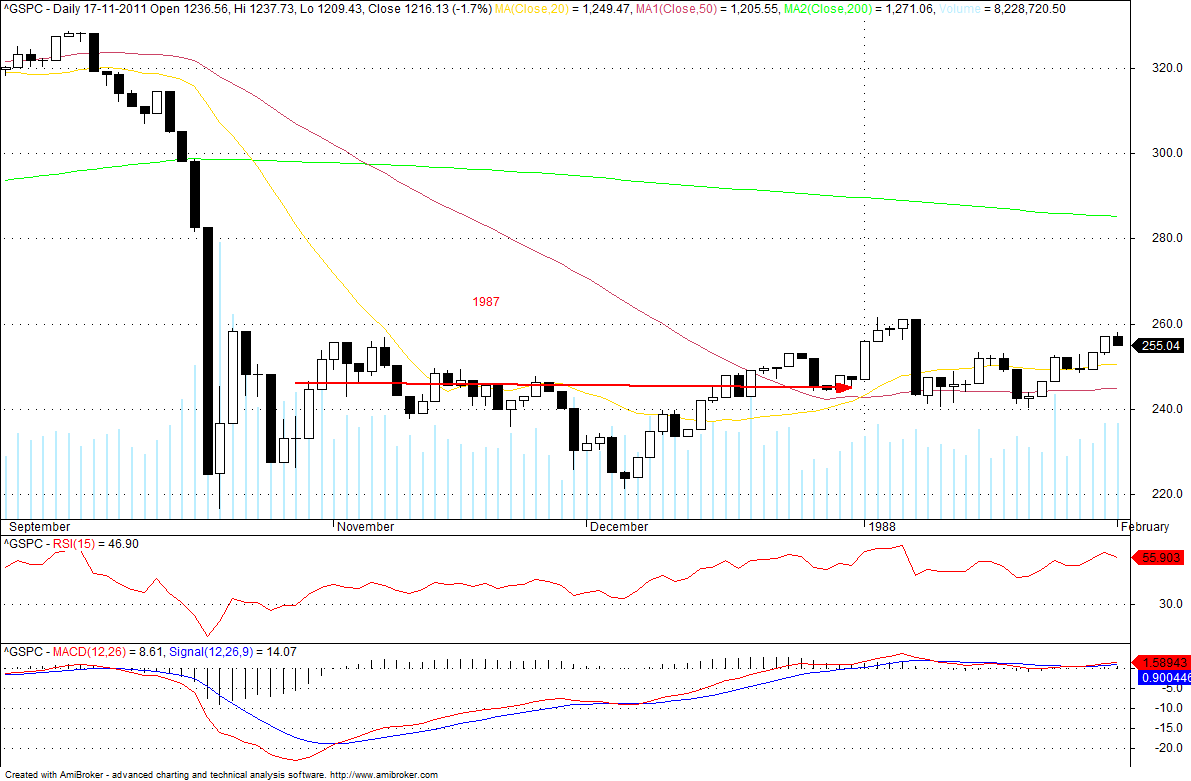Viewport: 1191px width, 781px height.
Task: Click the 1988 date axis label
Action: click(882, 526)
